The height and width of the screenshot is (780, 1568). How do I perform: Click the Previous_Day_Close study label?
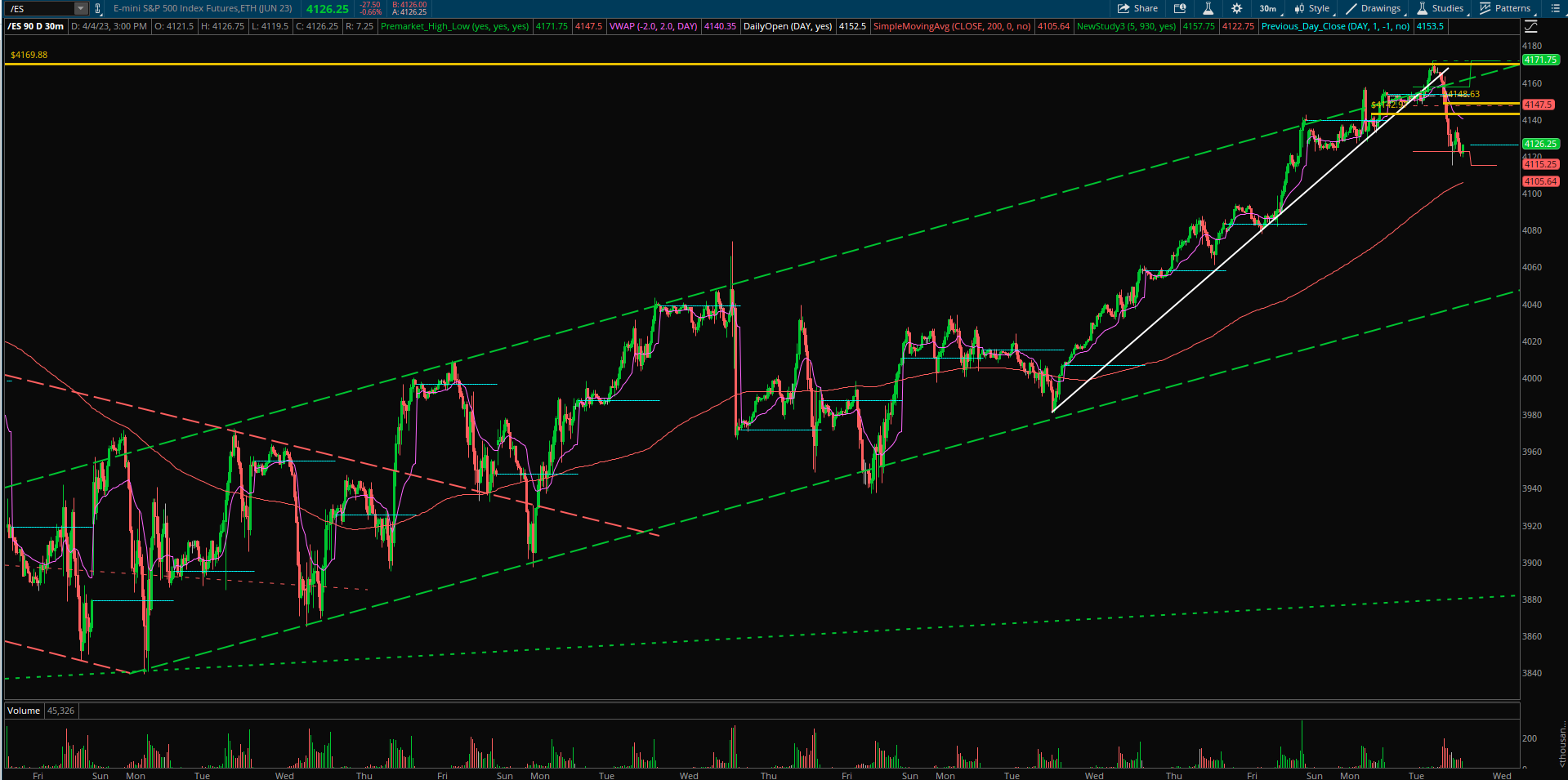click(x=1335, y=26)
